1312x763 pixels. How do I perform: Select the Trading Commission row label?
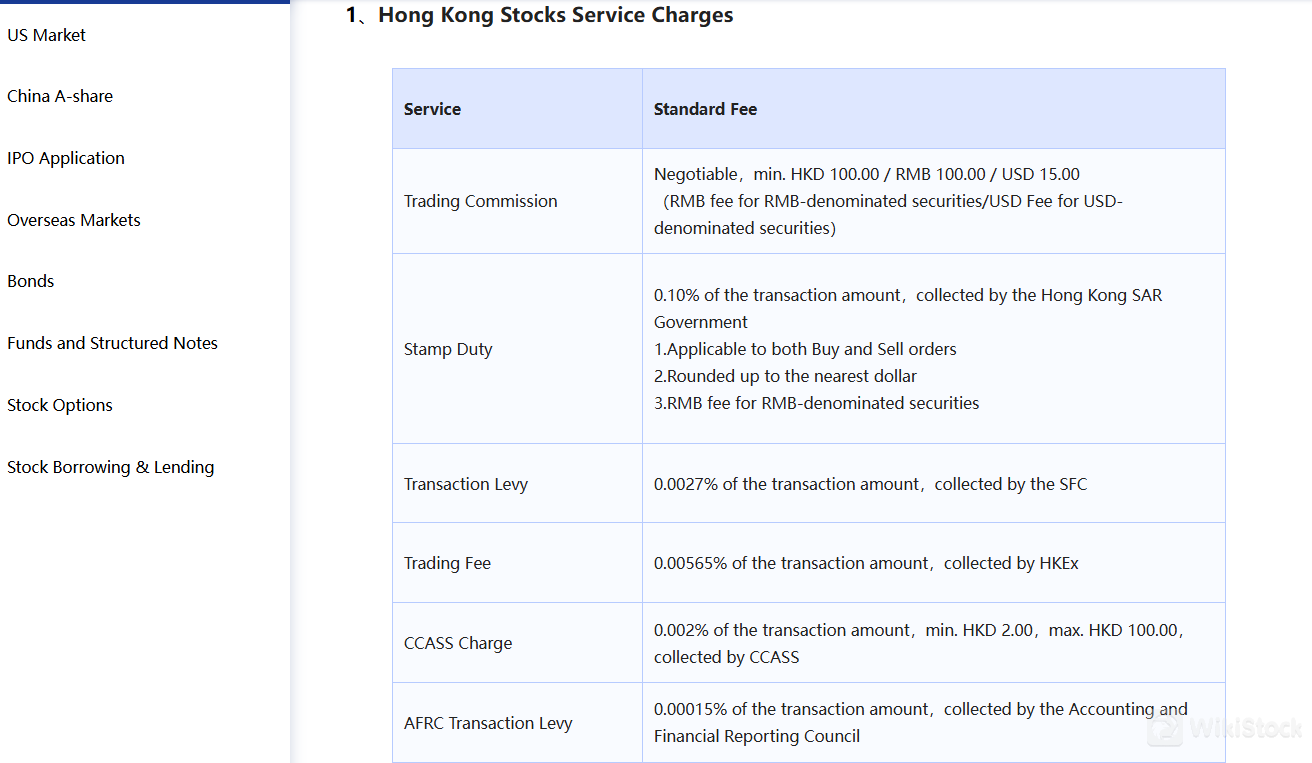480,201
